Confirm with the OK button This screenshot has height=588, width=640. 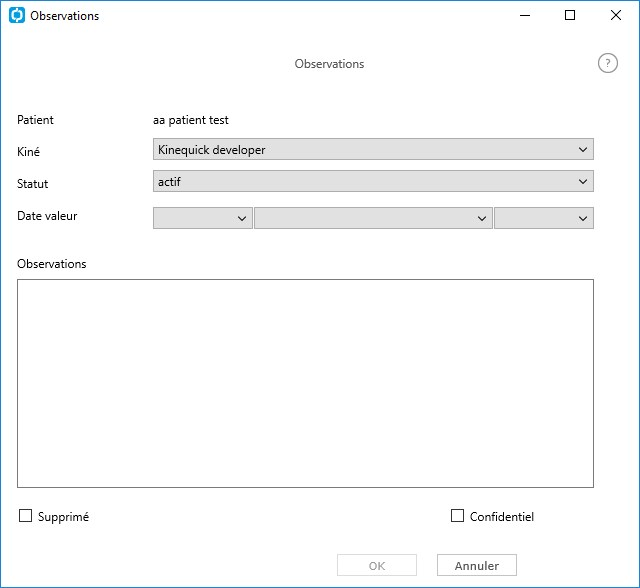pyautogui.click(x=377, y=565)
